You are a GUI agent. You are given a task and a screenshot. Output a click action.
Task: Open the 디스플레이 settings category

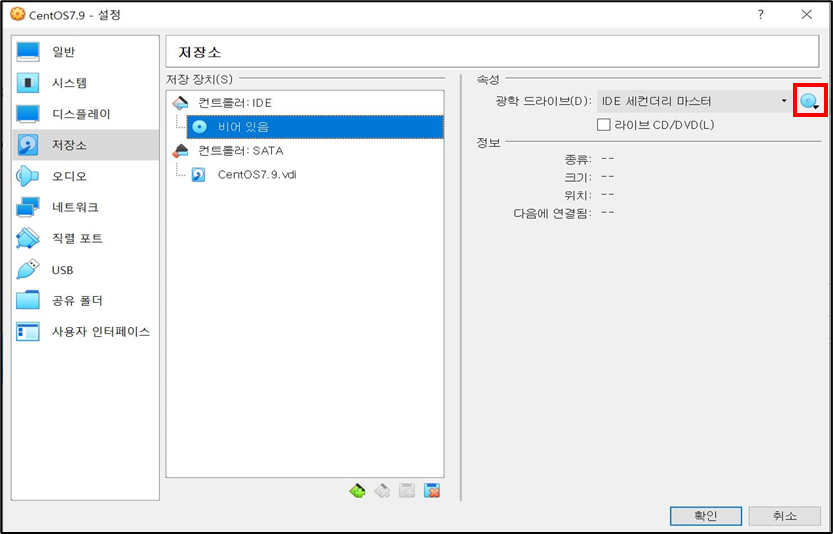point(85,114)
